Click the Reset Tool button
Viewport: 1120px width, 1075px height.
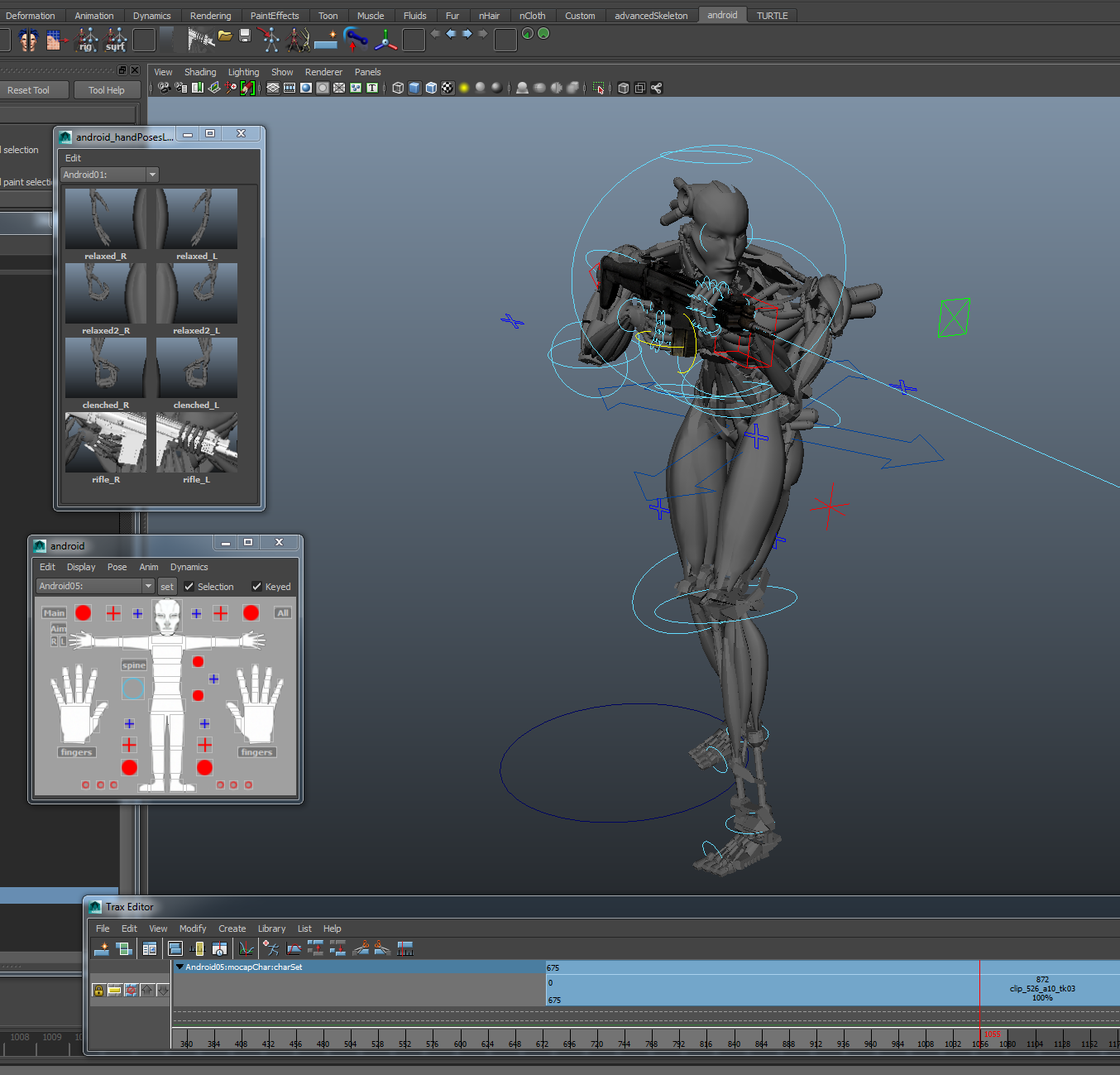[30, 90]
